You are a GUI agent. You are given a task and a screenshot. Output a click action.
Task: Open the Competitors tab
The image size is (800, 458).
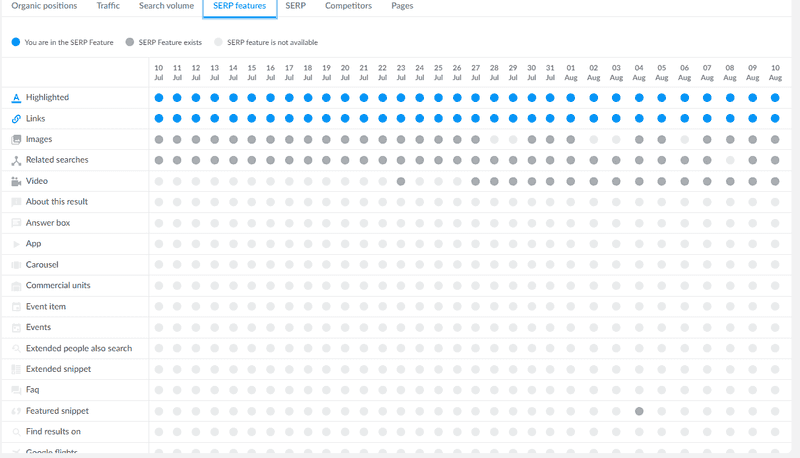tap(348, 6)
